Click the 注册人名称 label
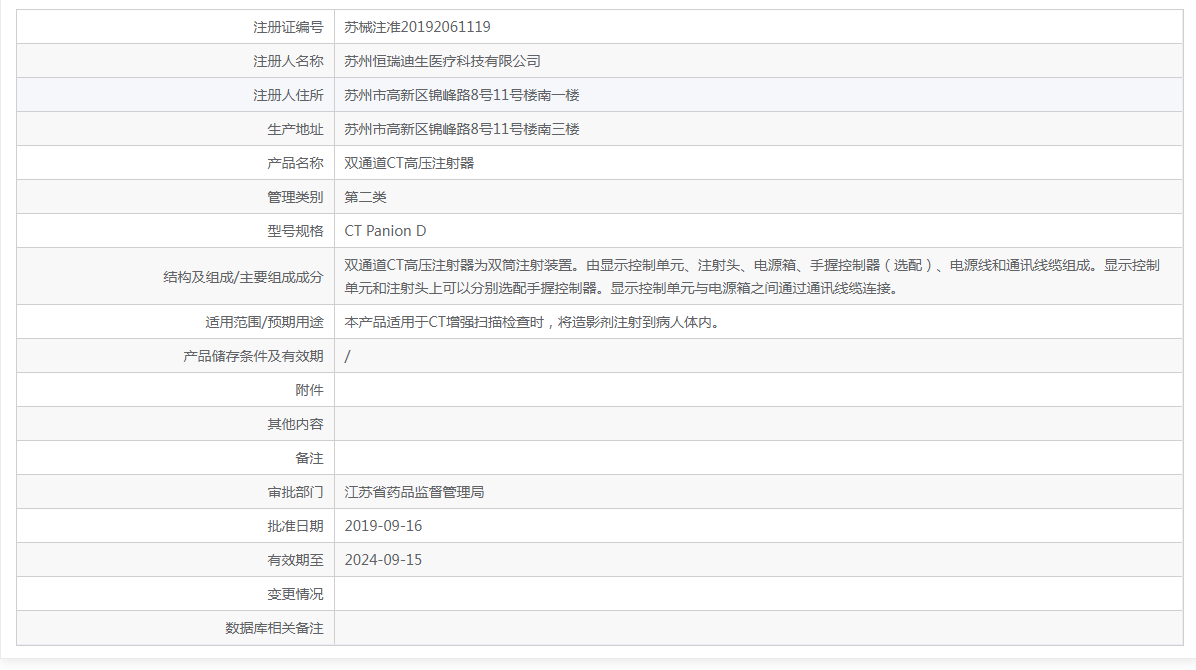The image size is (1196, 670). 288,61
